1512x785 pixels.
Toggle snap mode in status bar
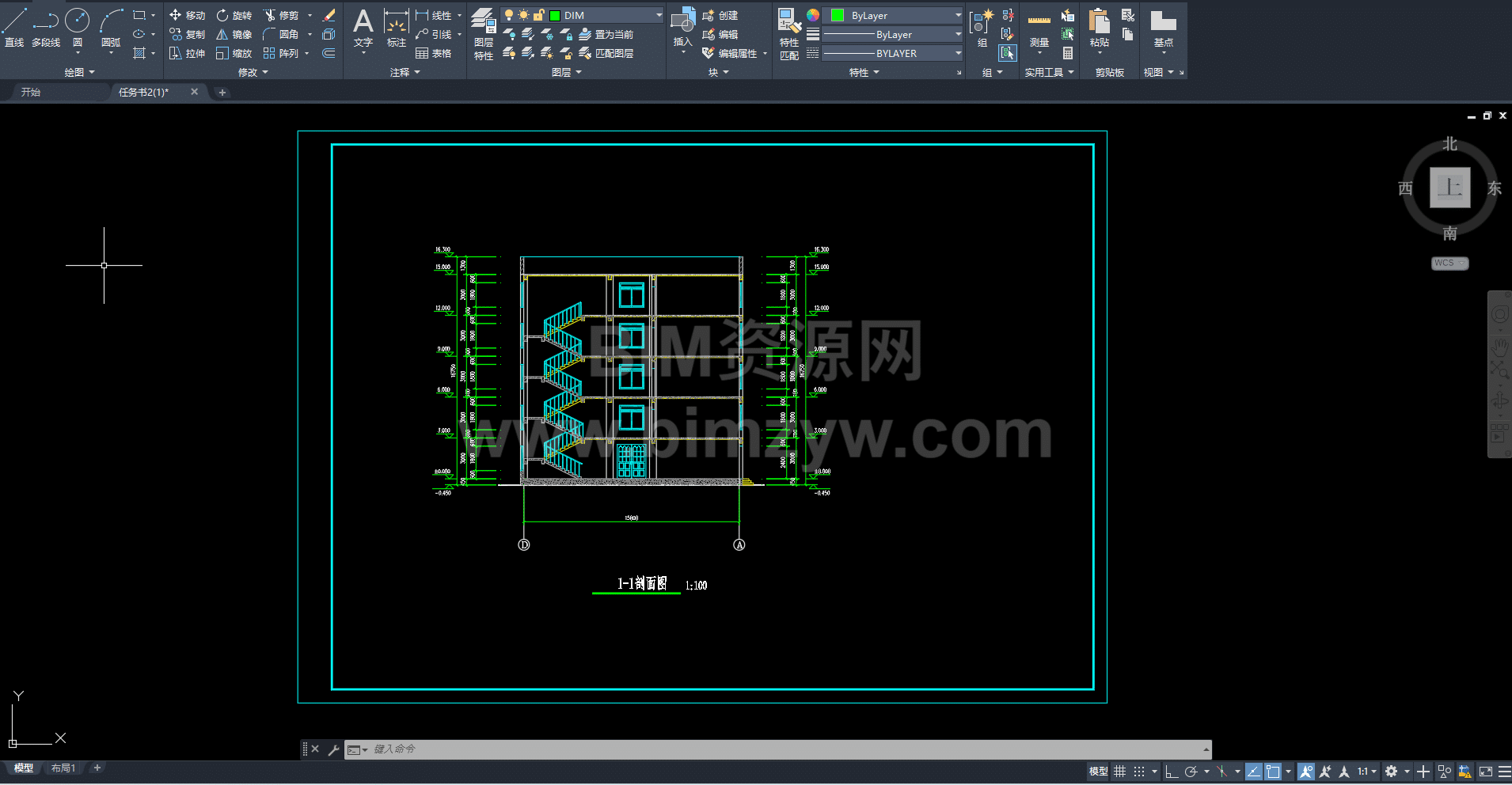[x=1139, y=771]
